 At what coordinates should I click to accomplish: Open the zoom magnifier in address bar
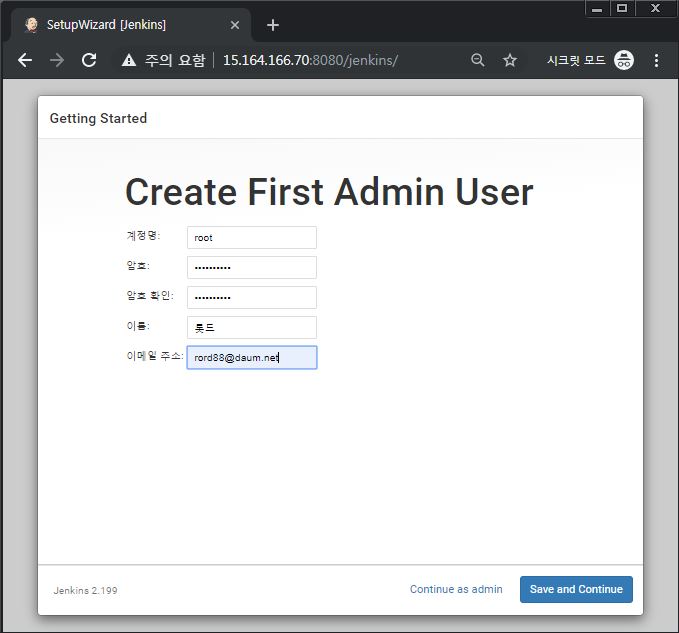click(477, 60)
